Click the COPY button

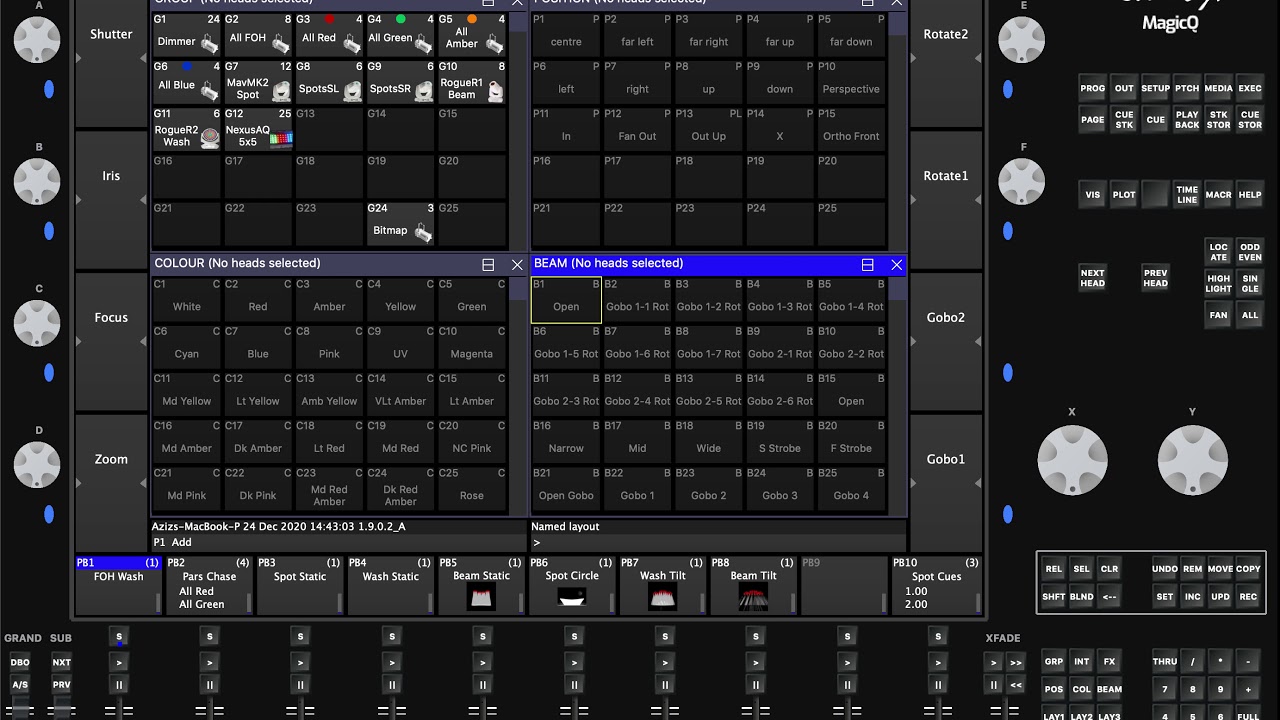[x=1248, y=569]
